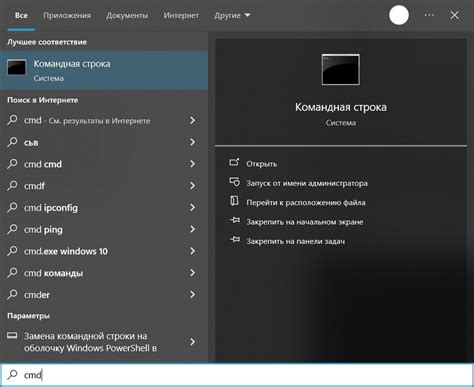The image size is (474, 387).
Task: Choose Перейти к расположению файла
Action: pyautogui.click(x=306, y=203)
